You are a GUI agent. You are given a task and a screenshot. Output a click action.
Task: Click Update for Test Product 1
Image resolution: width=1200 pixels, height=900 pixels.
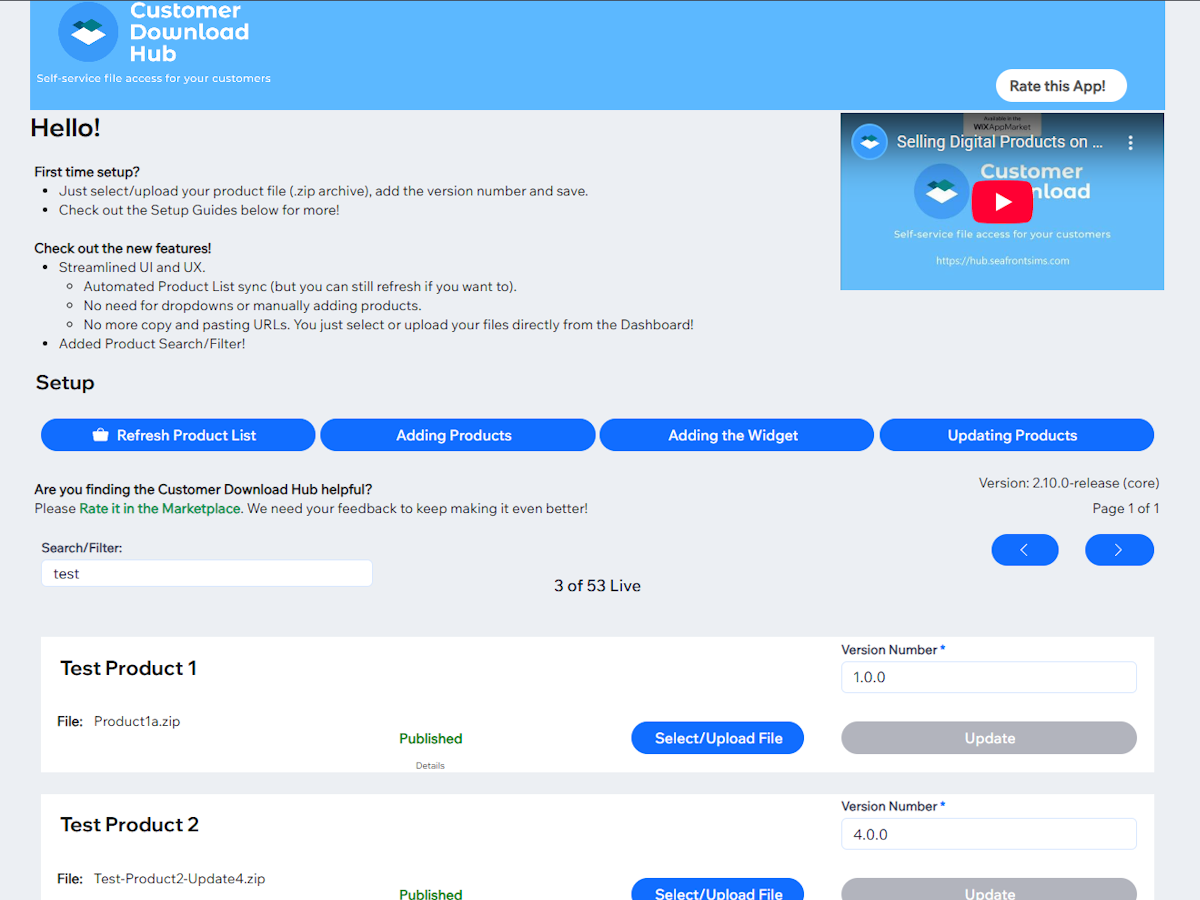click(x=989, y=738)
